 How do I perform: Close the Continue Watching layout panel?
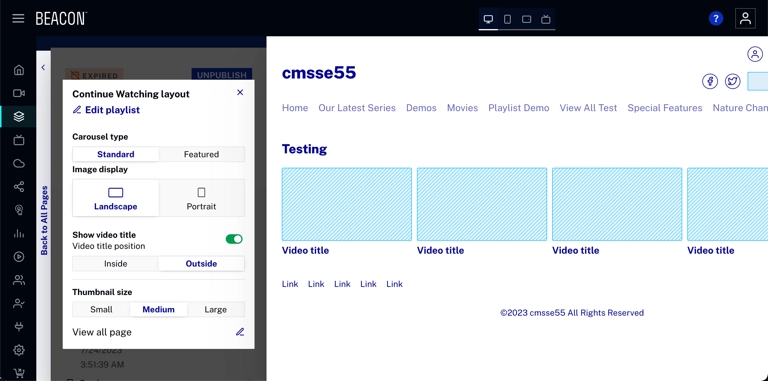(240, 92)
